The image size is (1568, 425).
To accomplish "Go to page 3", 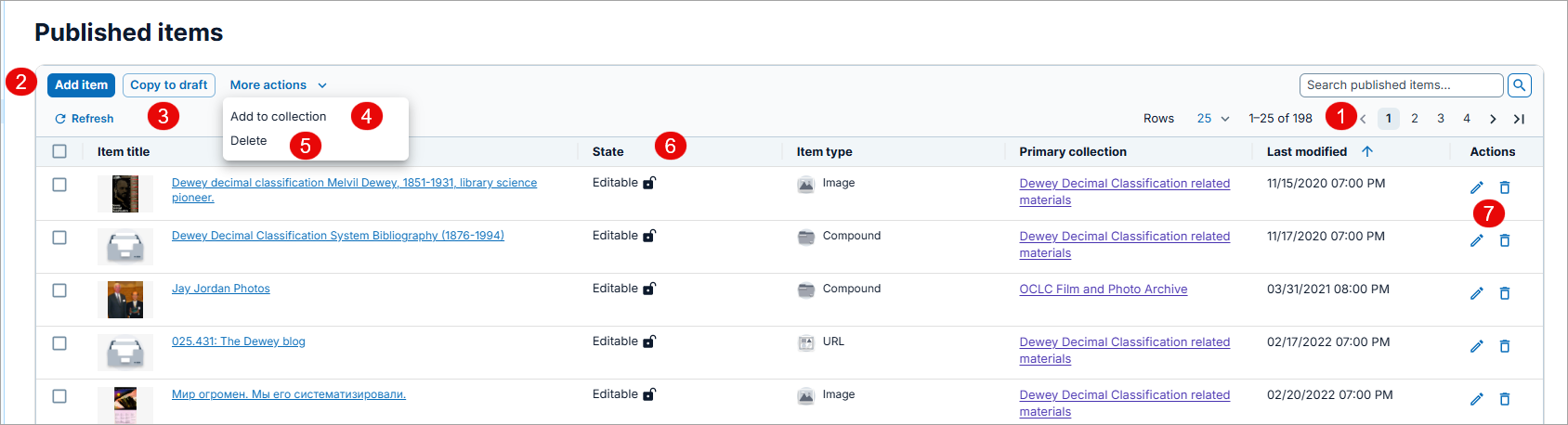I will pos(1441,119).
